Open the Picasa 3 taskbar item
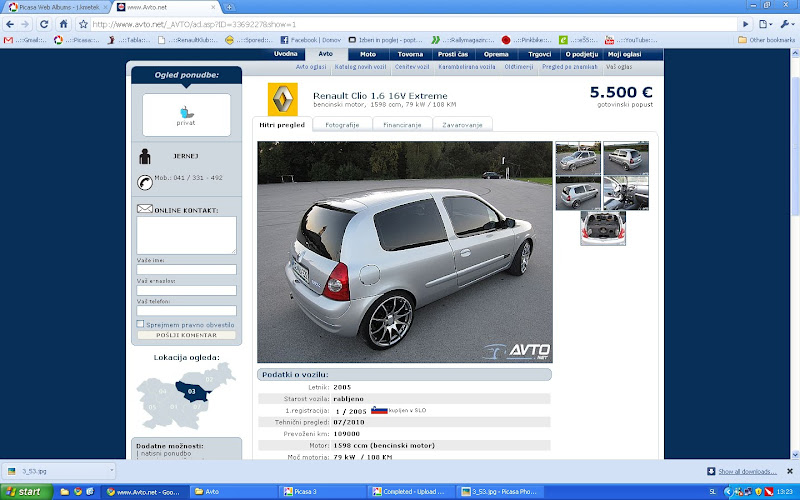800x500 pixels. (322, 492)
